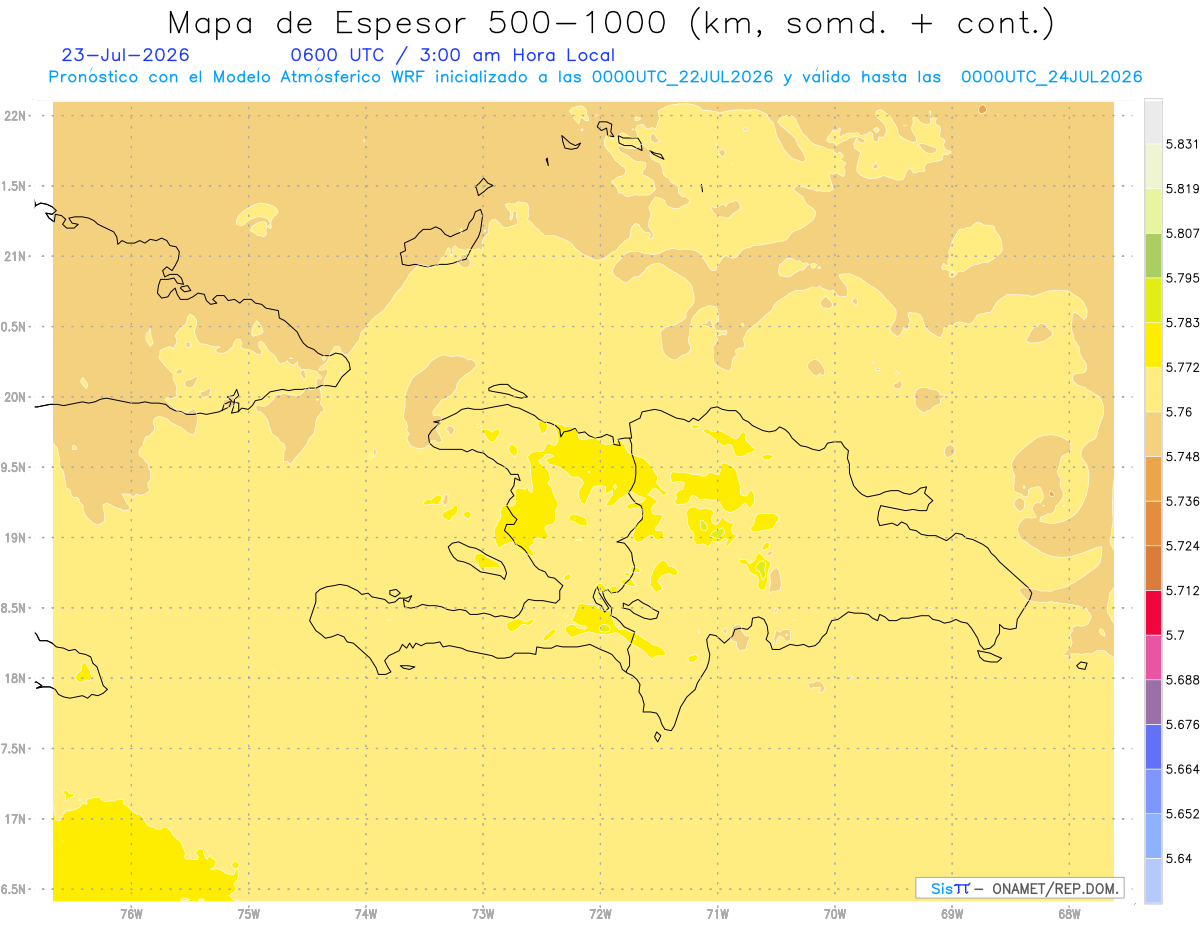
Task: Click the '68W' longitude label
Action: click(x=1069, y=914)
